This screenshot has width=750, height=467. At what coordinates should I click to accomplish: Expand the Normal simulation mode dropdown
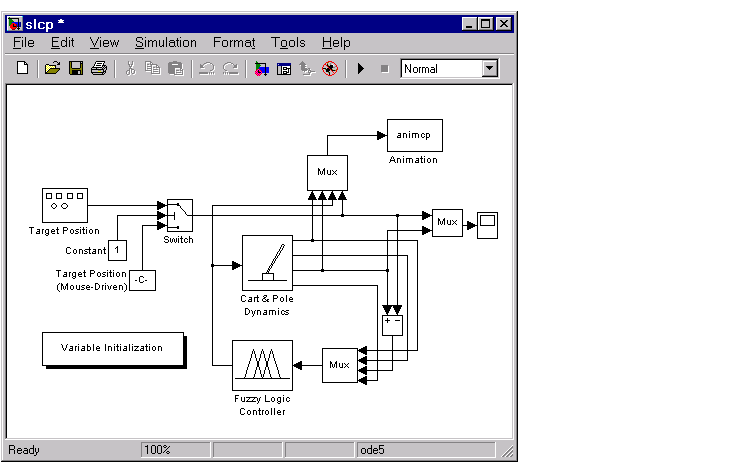(x=489, y=68)
